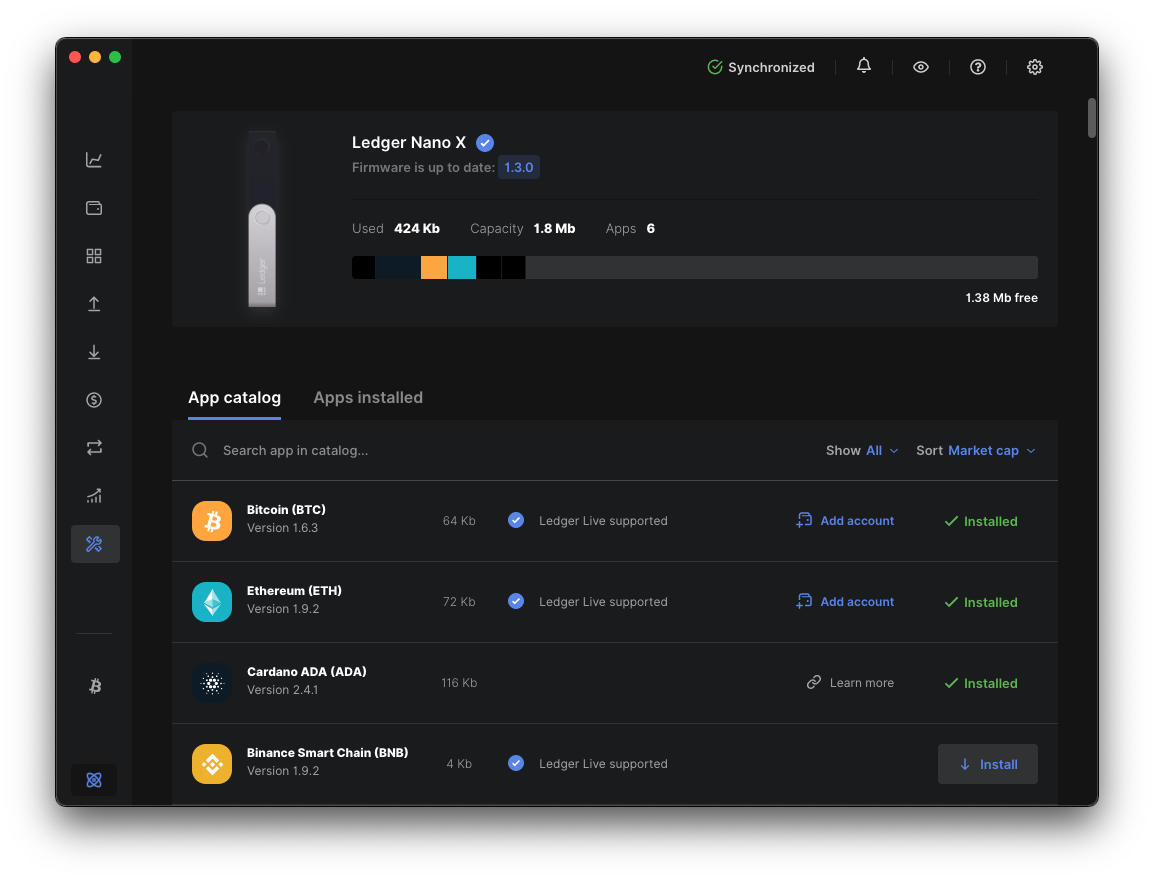Click the search magnifier icon

(x=200, y=450)
